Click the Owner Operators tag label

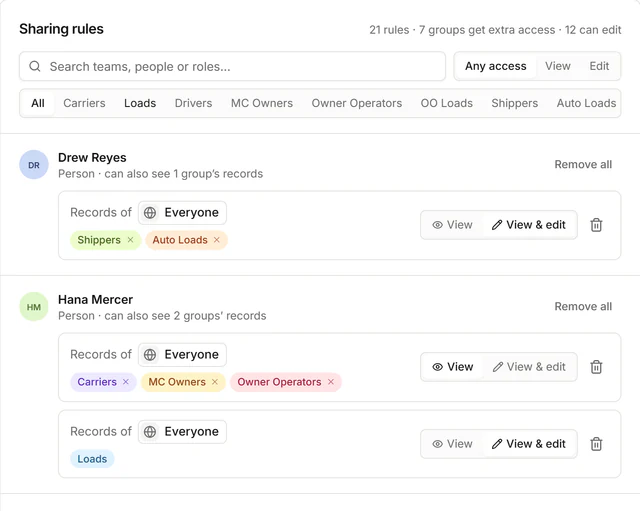(x=279, y=382)
